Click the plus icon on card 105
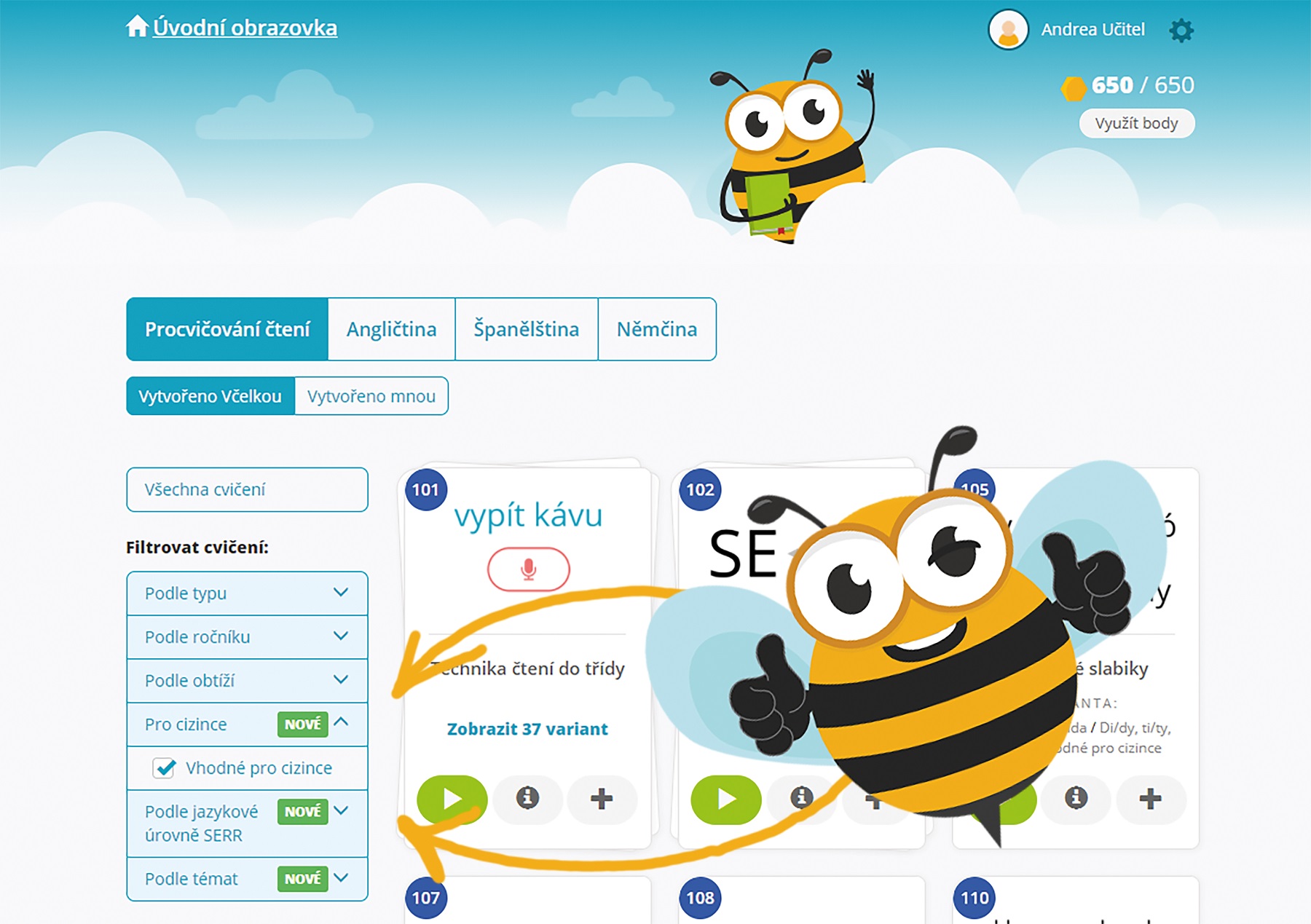This screenshot has width=1311, height=924. (1150, 799)
